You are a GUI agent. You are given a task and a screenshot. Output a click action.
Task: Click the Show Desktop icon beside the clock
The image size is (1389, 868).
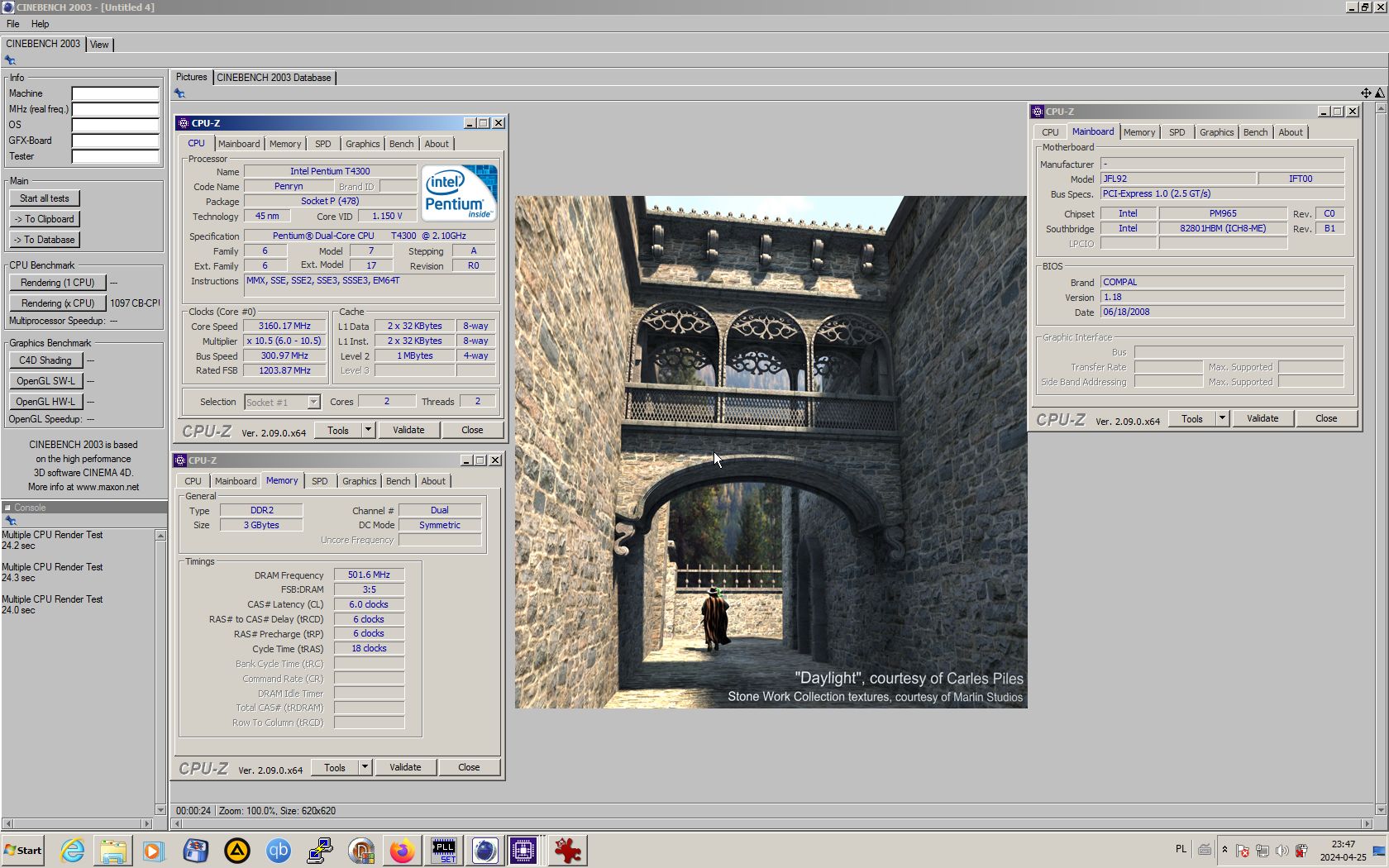tap(1379, 850)
